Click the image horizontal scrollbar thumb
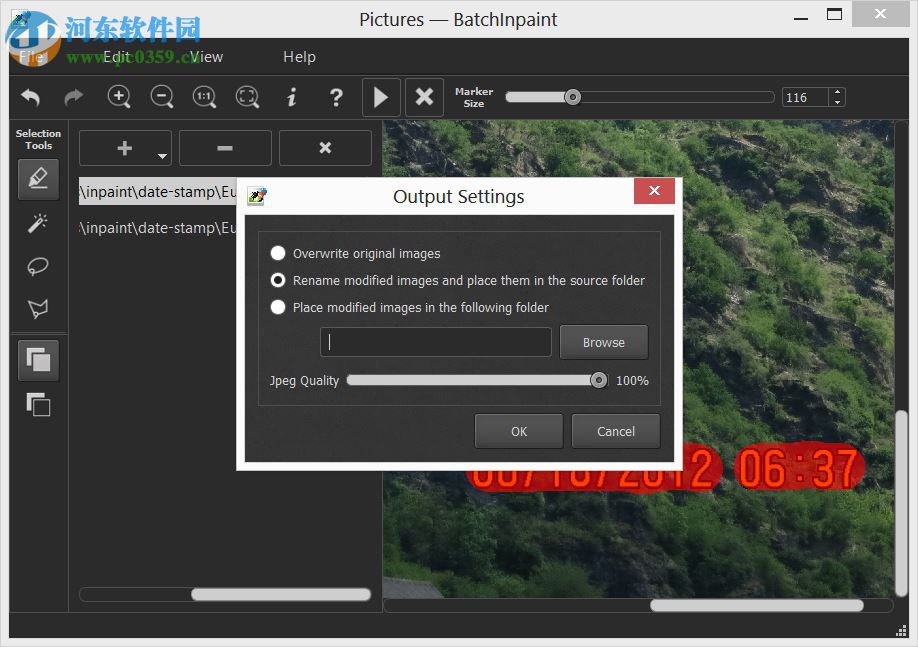918x647 pixels. pyautogui.click(x=756, y=605)
